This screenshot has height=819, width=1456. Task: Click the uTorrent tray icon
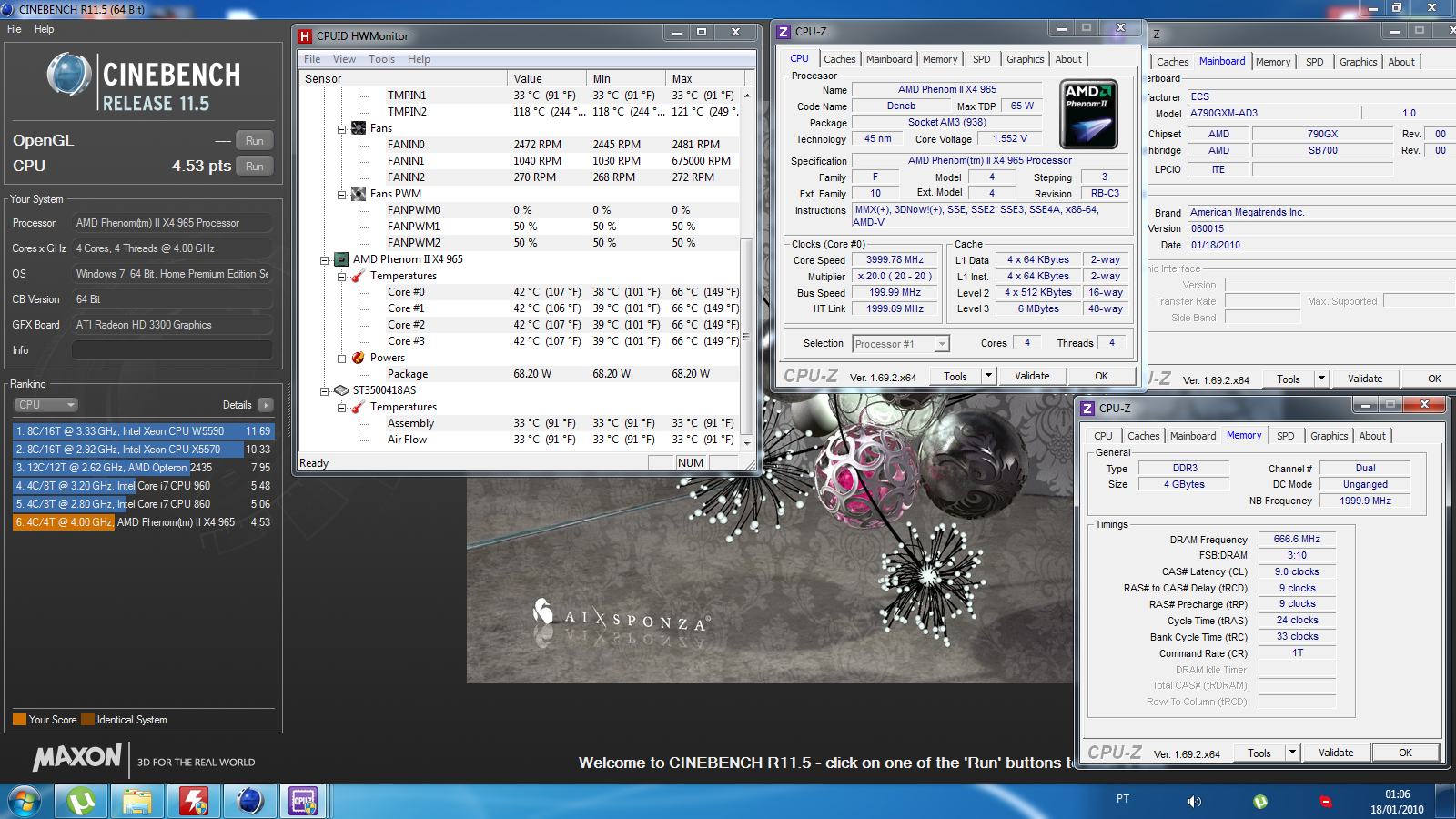click(1260, 802)
